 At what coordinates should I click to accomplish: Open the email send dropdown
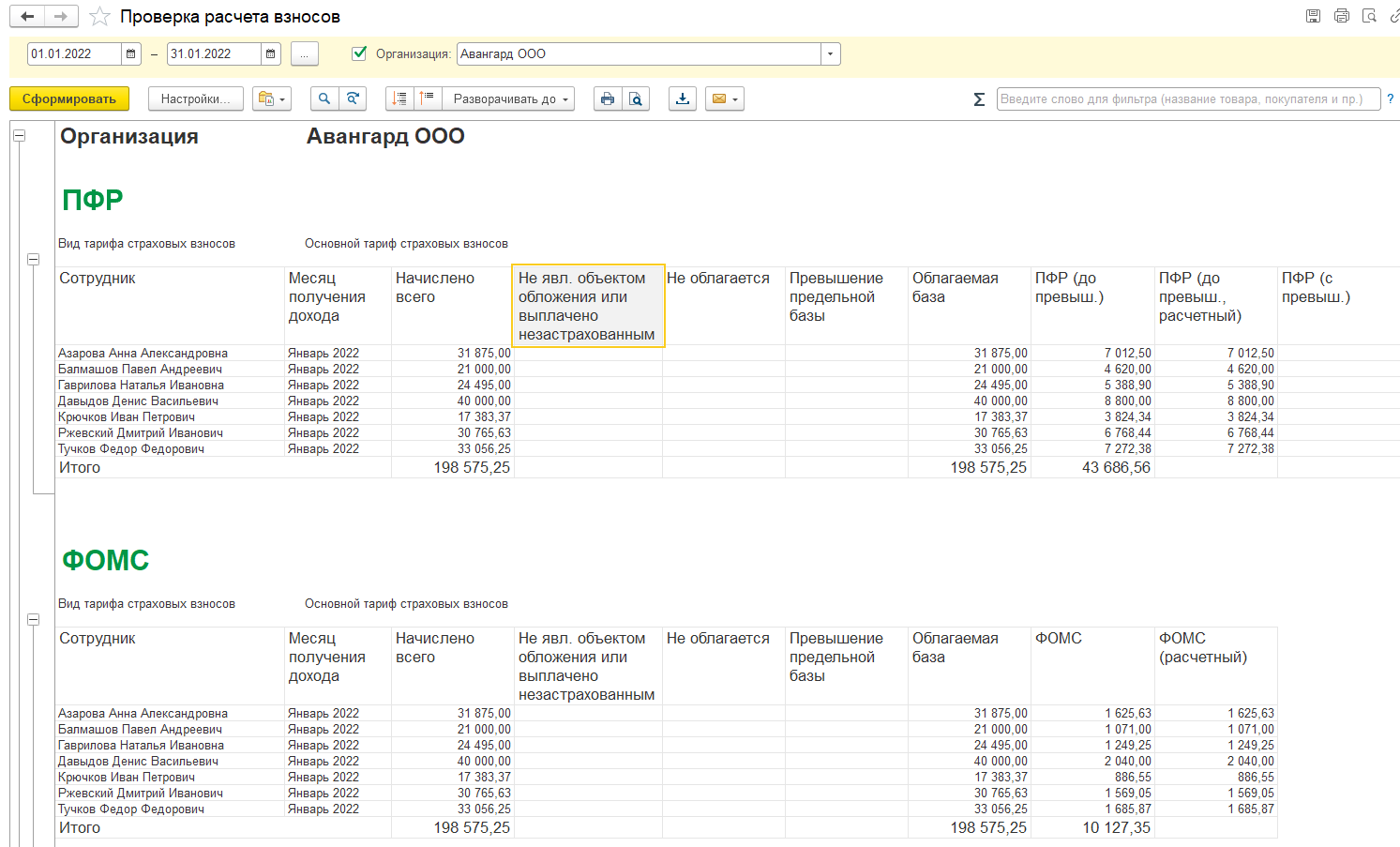point(726,98)
